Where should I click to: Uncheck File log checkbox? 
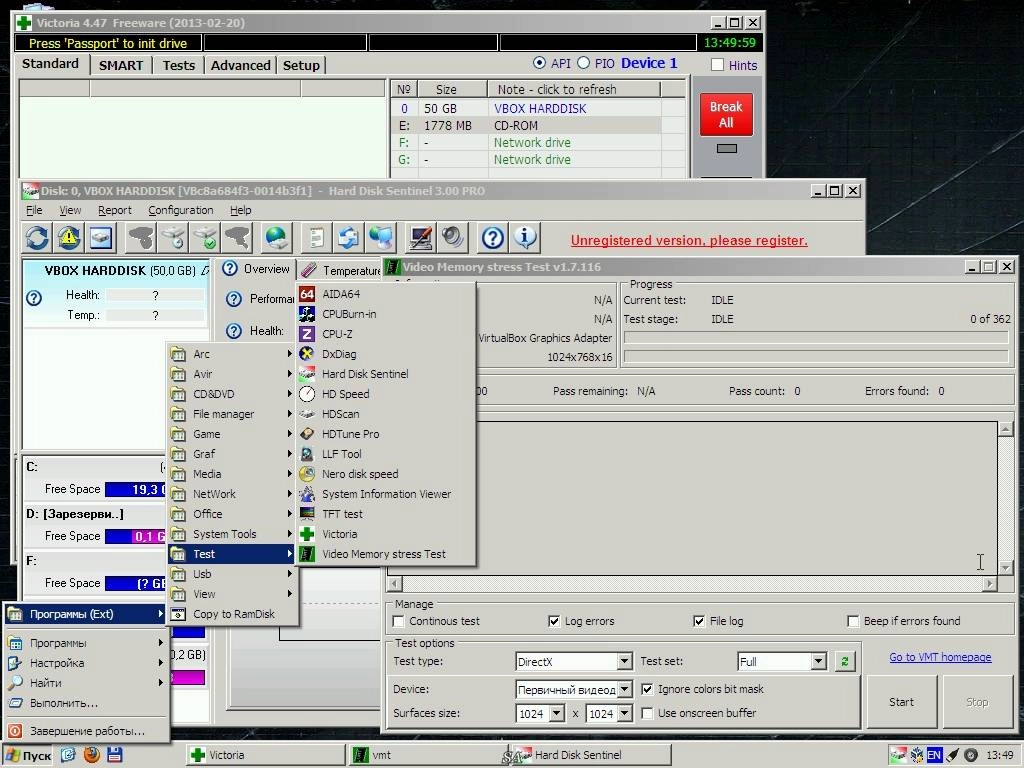[x=699, y=621]
